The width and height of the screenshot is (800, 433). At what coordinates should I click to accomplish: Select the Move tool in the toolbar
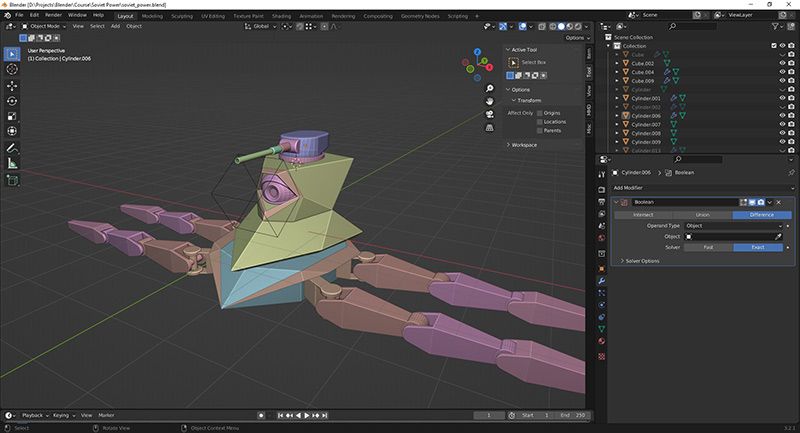12,85
